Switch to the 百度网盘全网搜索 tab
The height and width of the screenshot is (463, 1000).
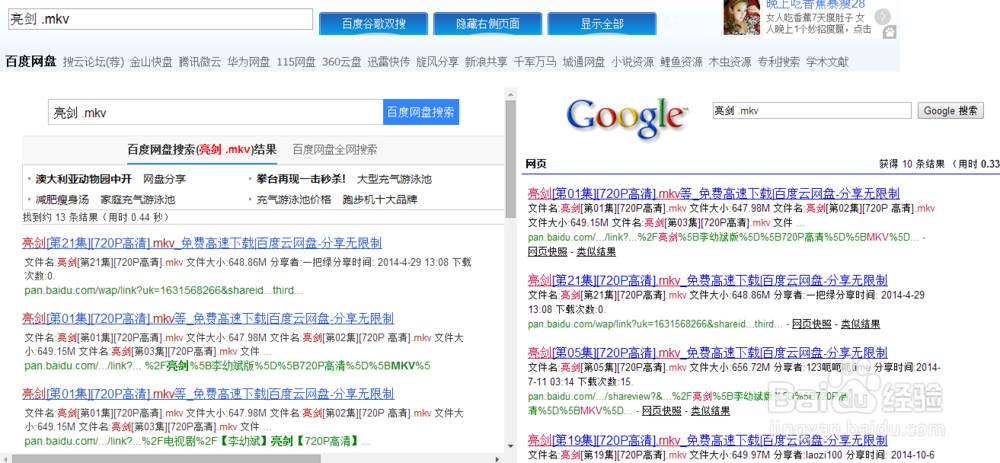click(x=335, y=150)
